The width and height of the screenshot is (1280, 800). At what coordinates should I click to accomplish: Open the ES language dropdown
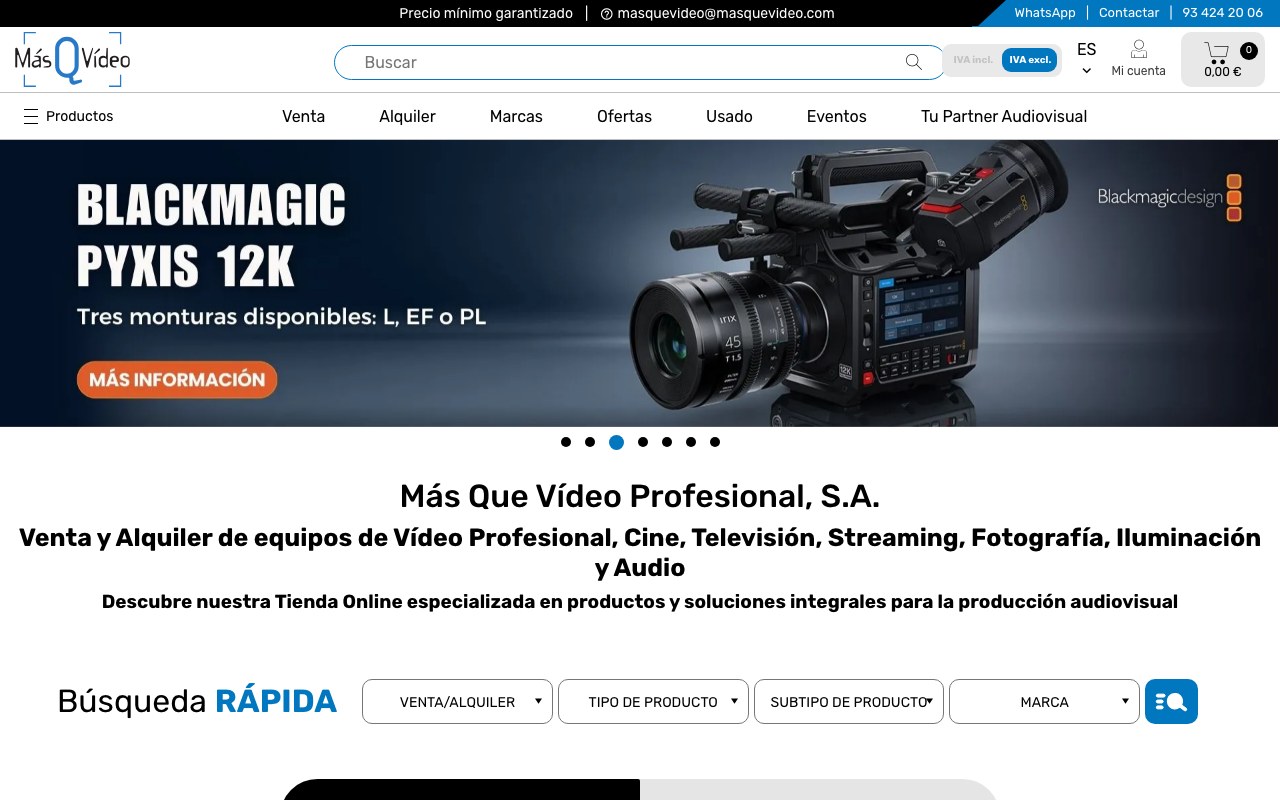point(1087,59)
